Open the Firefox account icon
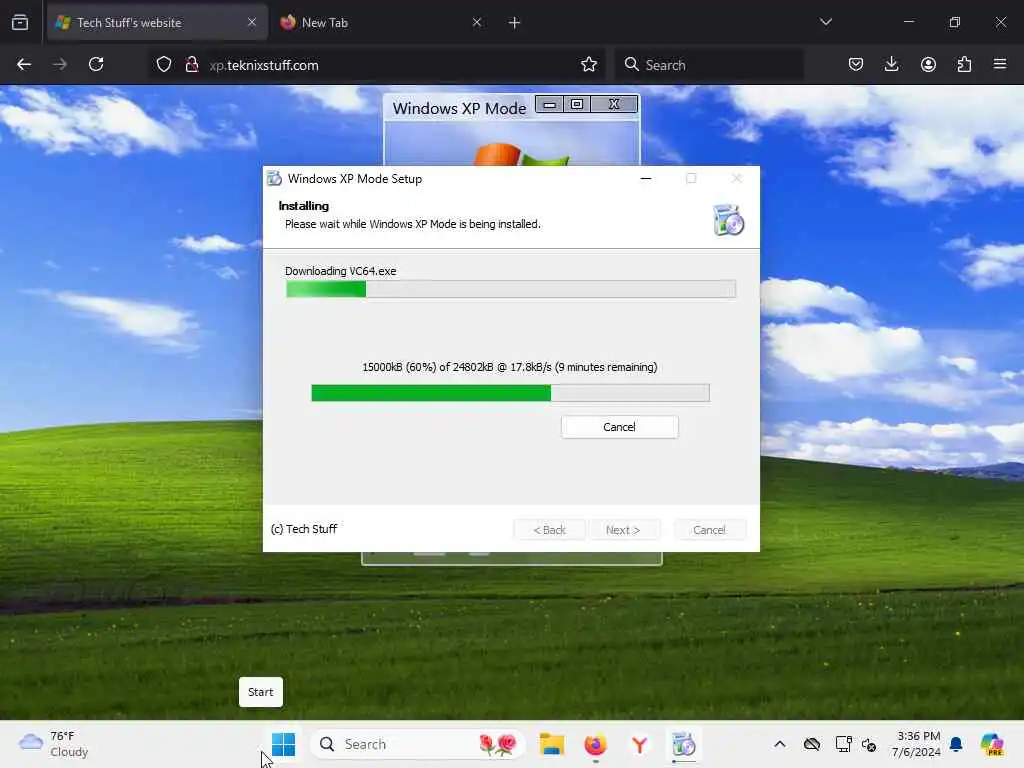The height and width of the screenshot is (768, 1024). point(928,65)
